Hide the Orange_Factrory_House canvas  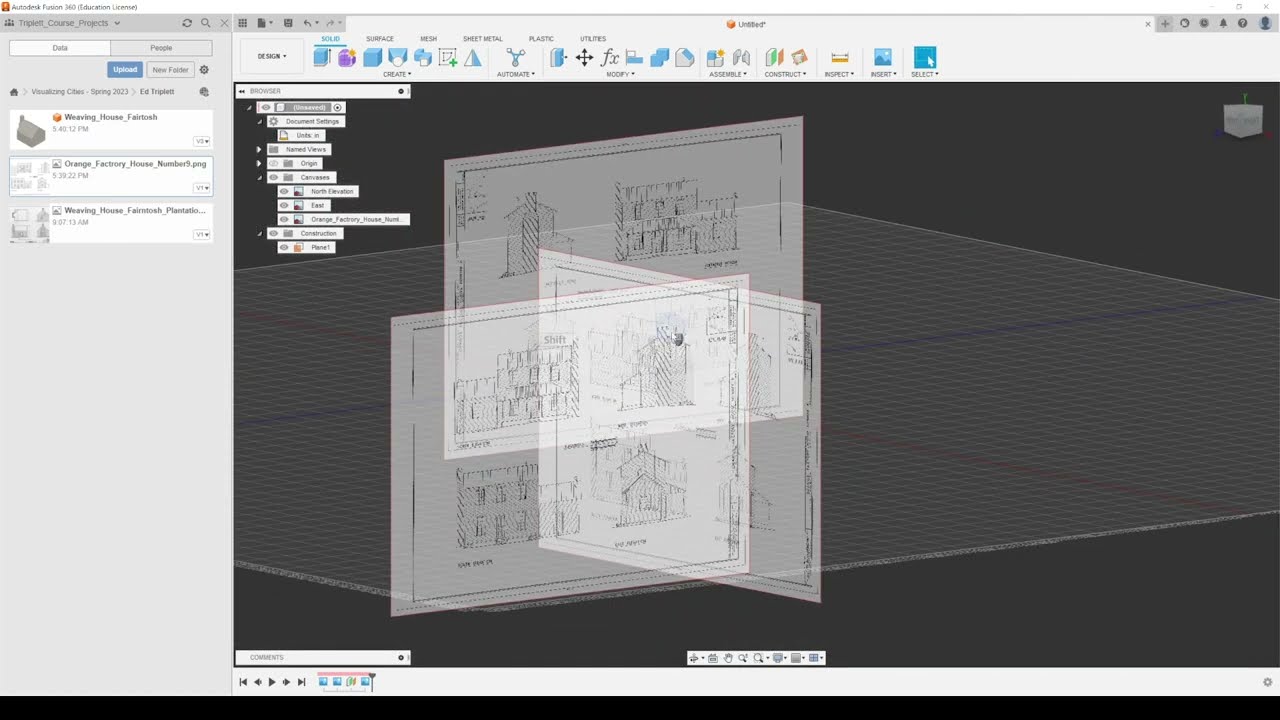click(284, 219)
